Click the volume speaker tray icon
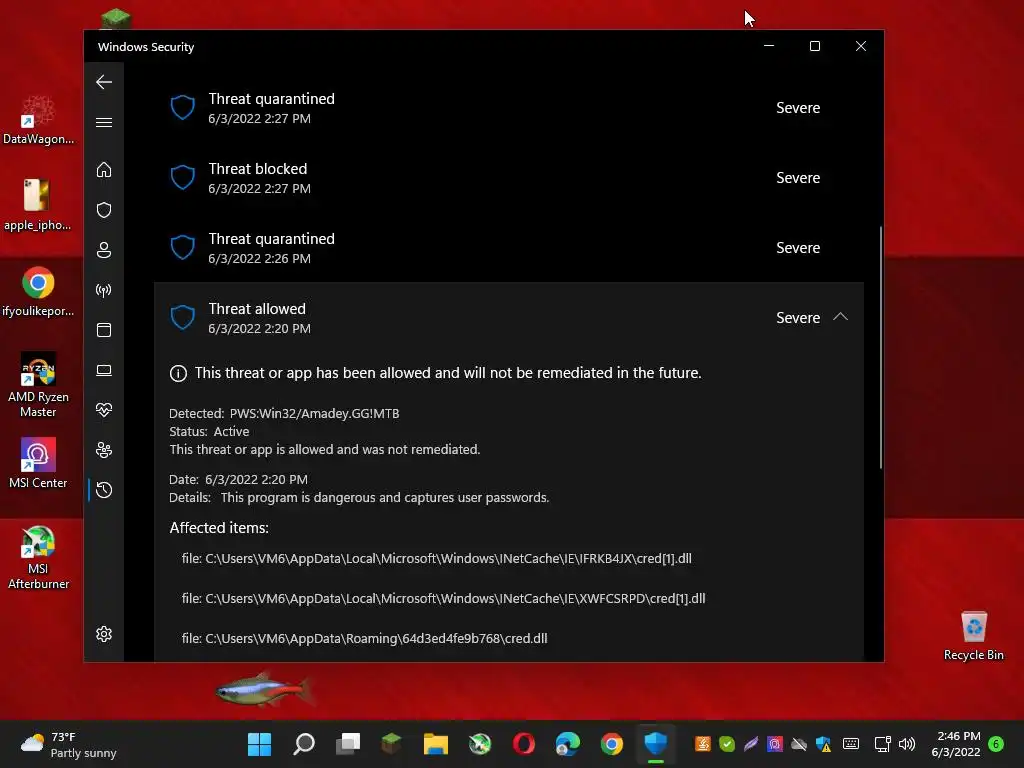The height and width of the screenshot is (768, 1024). click(907, 744)
